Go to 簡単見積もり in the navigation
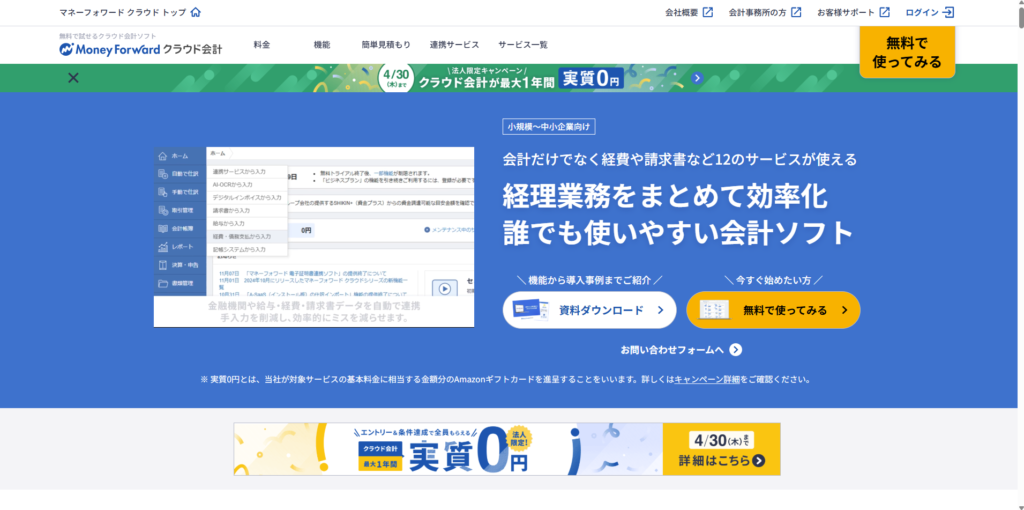This screenshot has width=1024, height=510. pyautogui.click(x=386, y=45)
